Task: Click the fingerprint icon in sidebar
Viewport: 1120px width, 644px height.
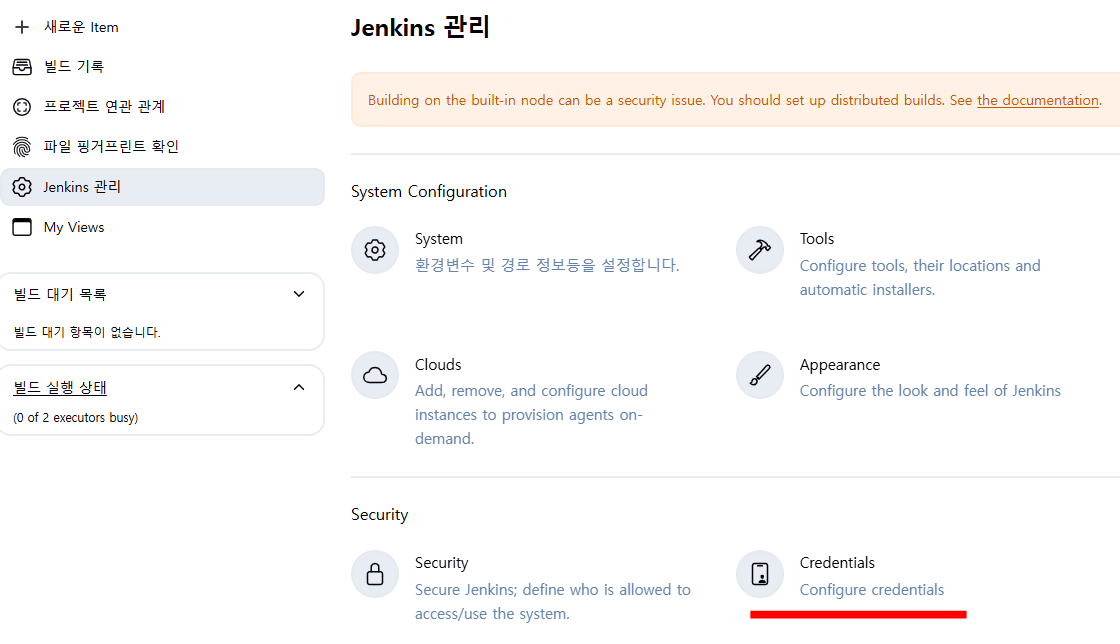Action: pos(22,147)
